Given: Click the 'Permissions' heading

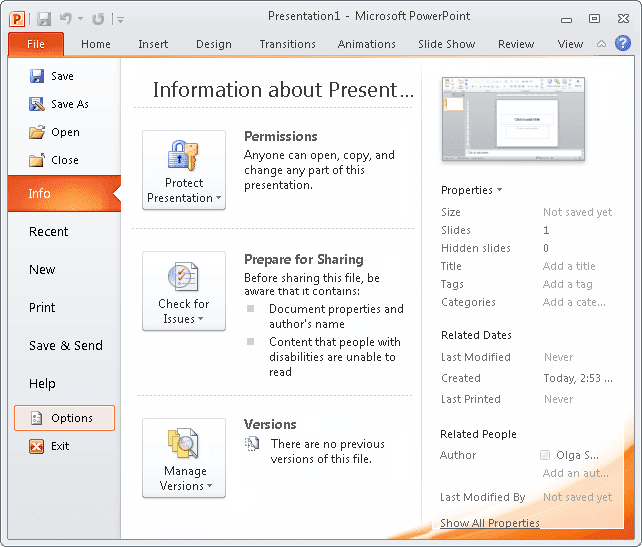Looking at the screenshot, I should pyautogui.click(x=280, y=136).
